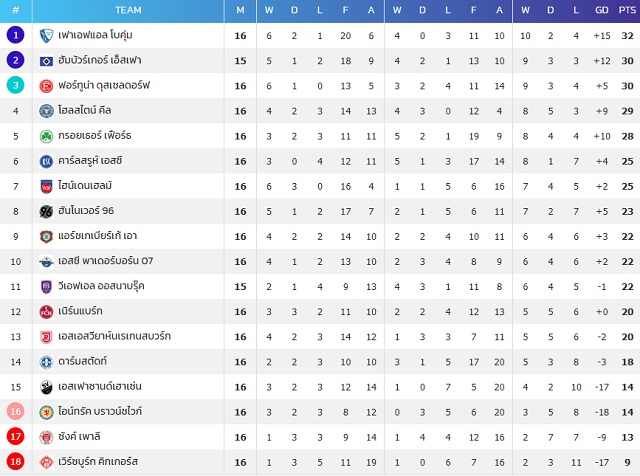Open team link เฟาเอฟแอล โบคุ่ม

[95, 35]
